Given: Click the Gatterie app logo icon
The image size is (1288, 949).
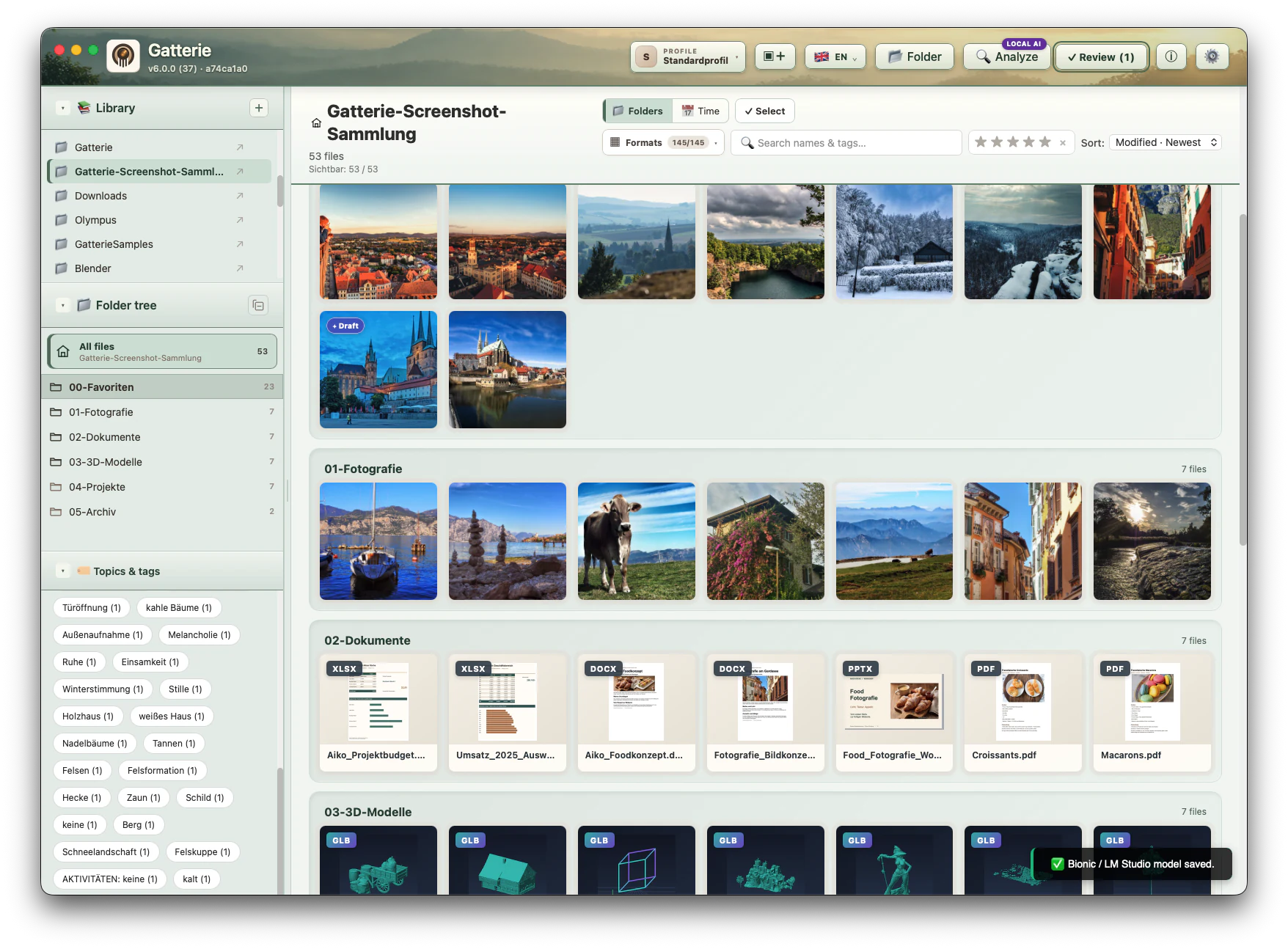Looking at the screenshot, I should [x=123, y=56].
